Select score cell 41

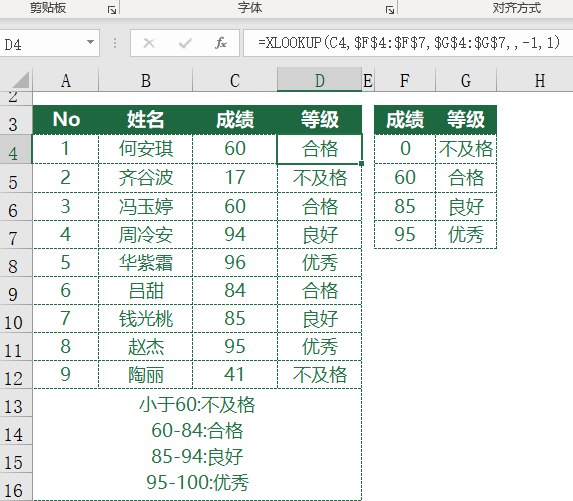[235, 375]
